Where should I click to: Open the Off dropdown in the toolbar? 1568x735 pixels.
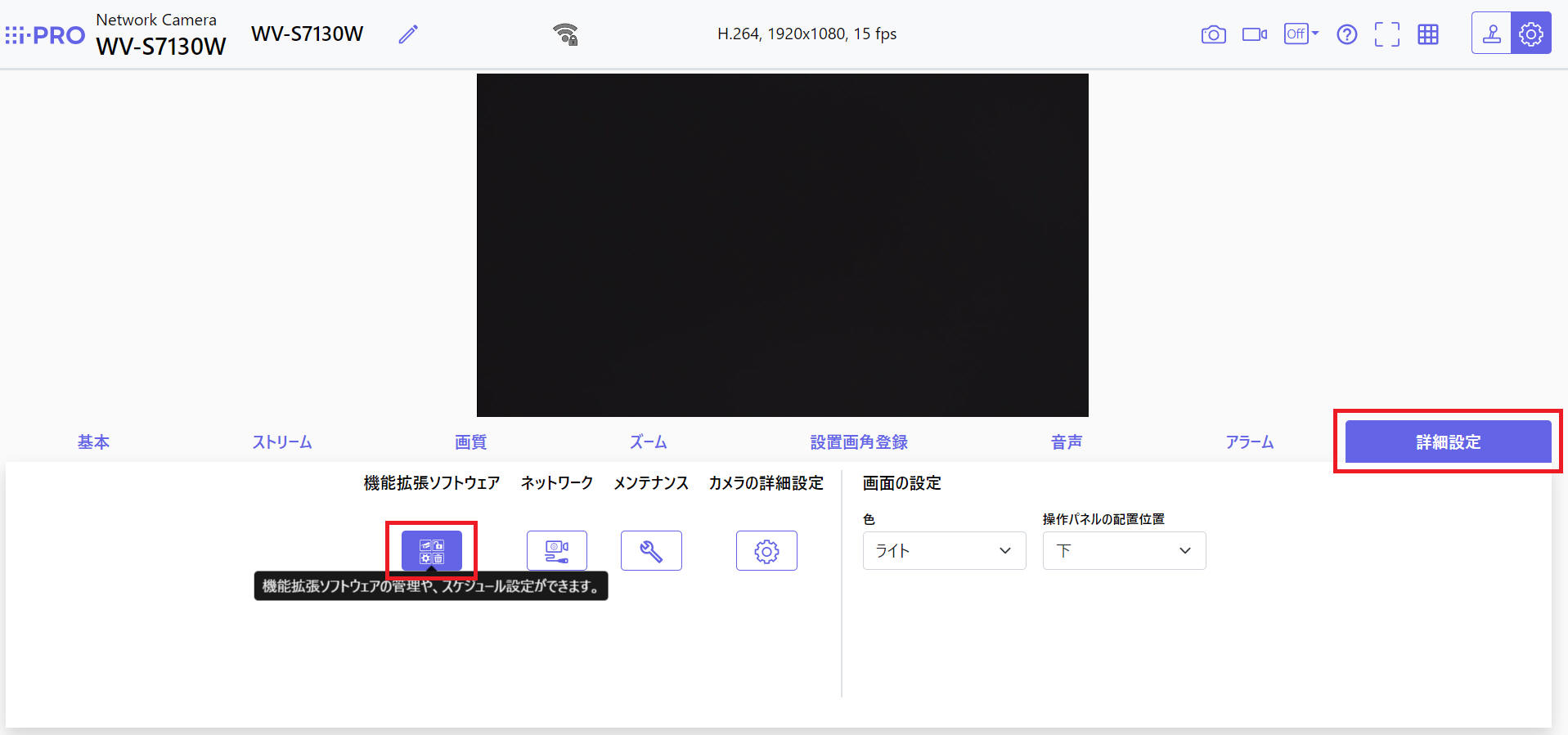pos(1301,34)
